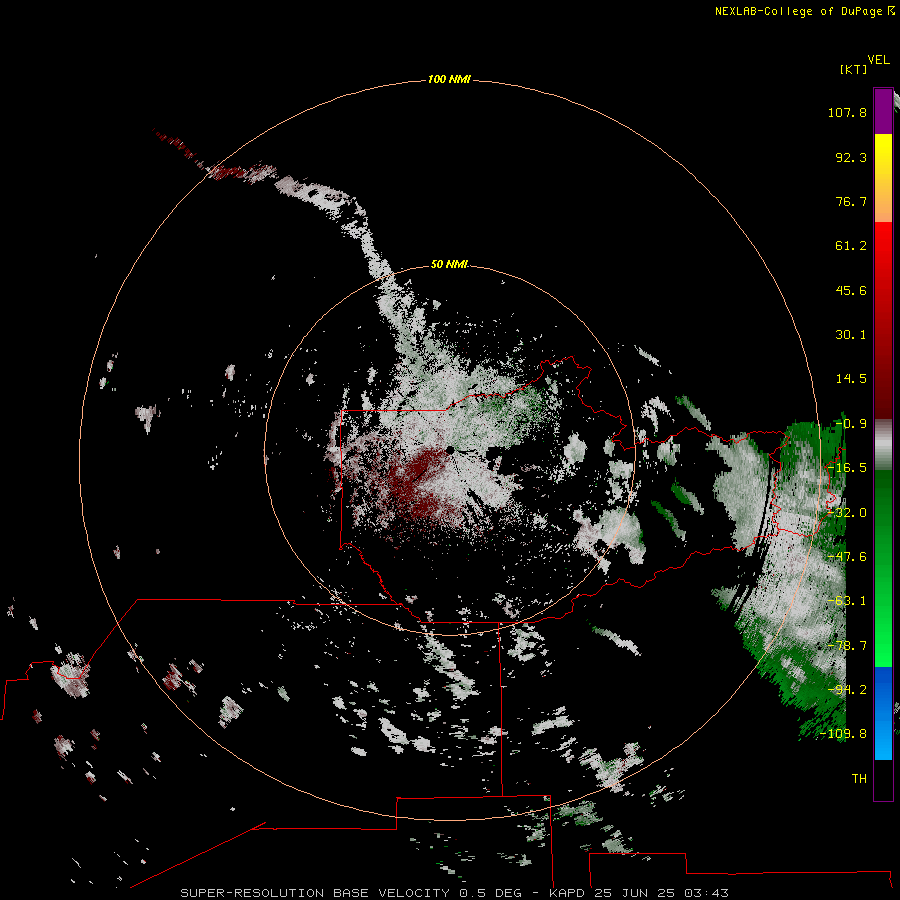Click the radar site center dot
The height and width of the screenshot is (900, 900).
pyautogui.click(x=449, y=450)
